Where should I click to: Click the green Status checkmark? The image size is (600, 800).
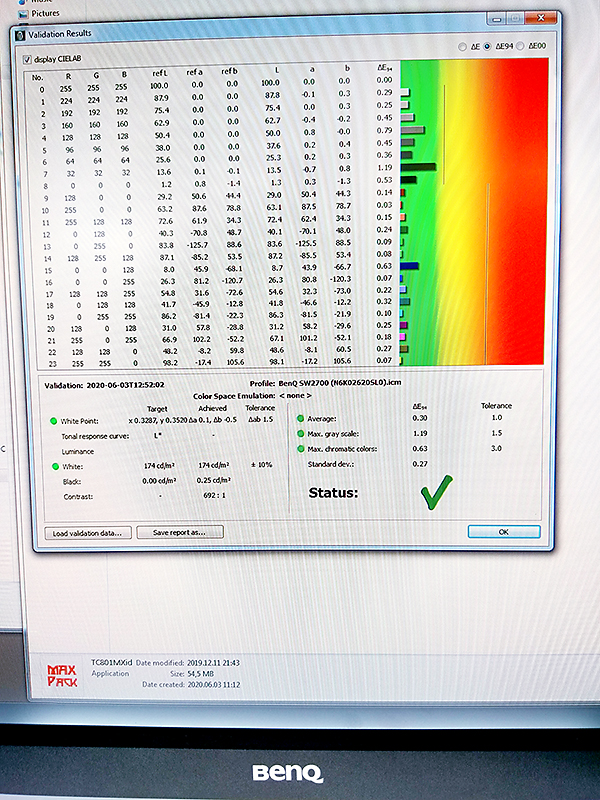[x=437, y=492]
